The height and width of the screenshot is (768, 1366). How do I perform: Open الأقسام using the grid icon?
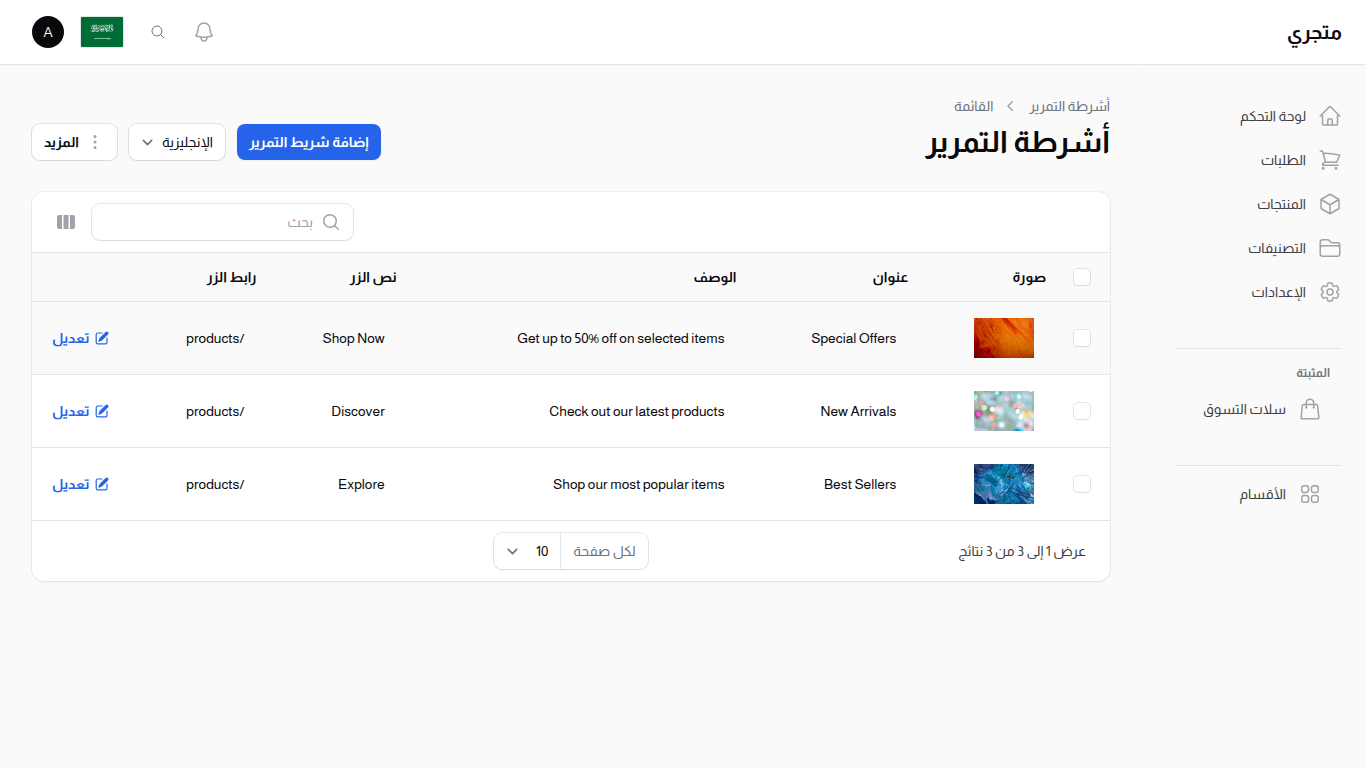click(x=1311, y=493)
